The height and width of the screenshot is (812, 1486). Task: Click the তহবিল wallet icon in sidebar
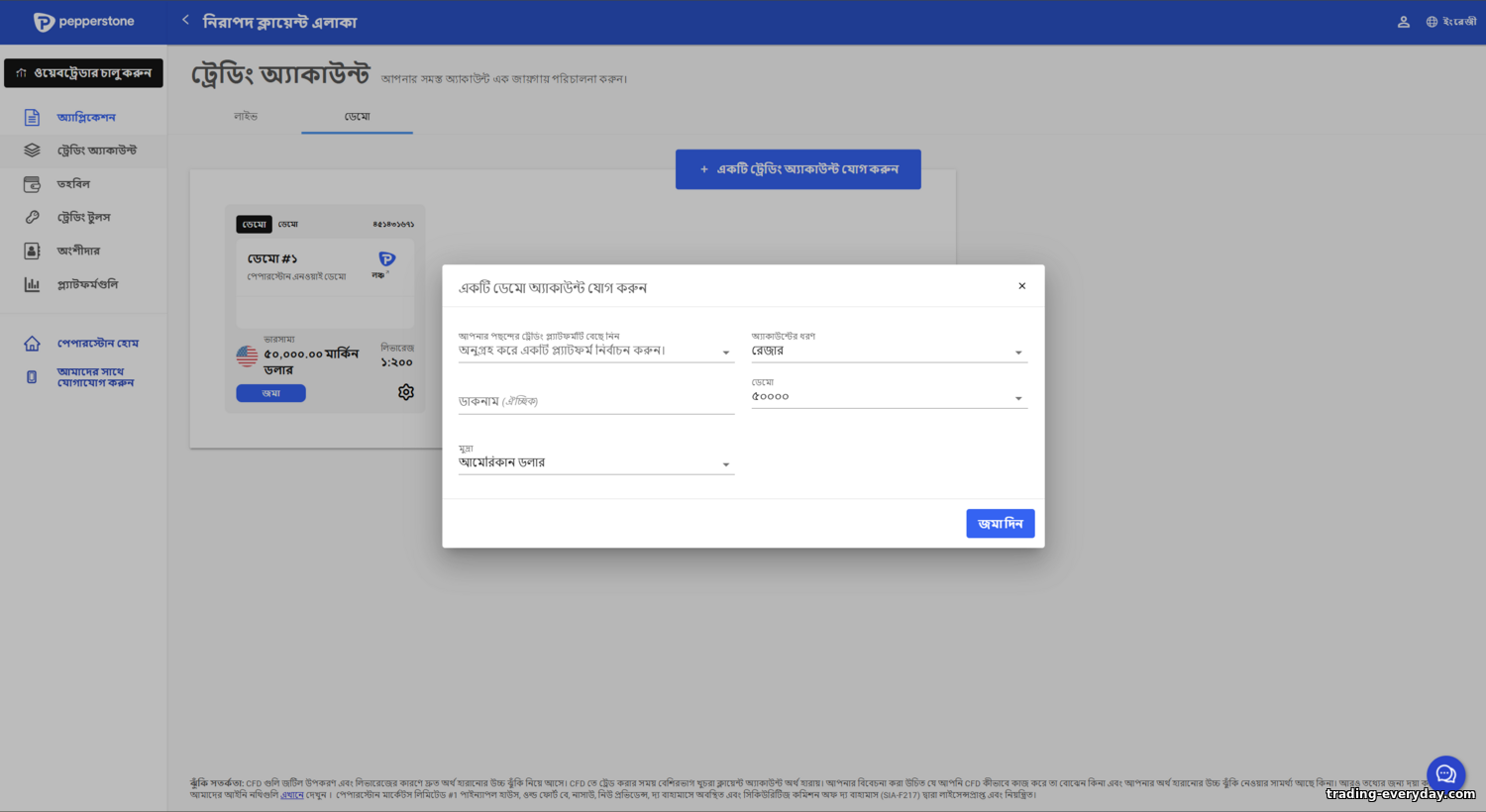[32, 184]
